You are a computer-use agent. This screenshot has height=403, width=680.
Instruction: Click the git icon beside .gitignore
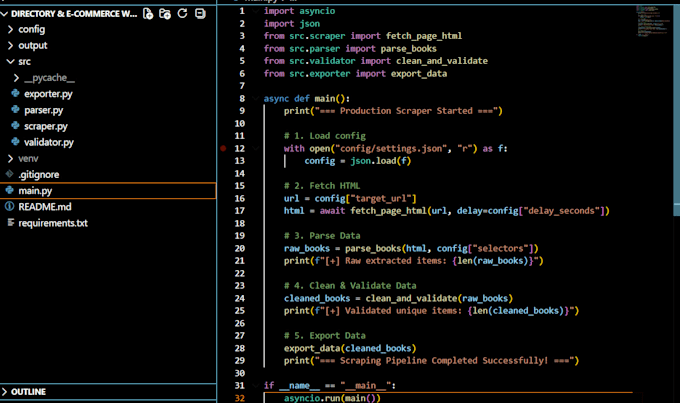[10, 174]
